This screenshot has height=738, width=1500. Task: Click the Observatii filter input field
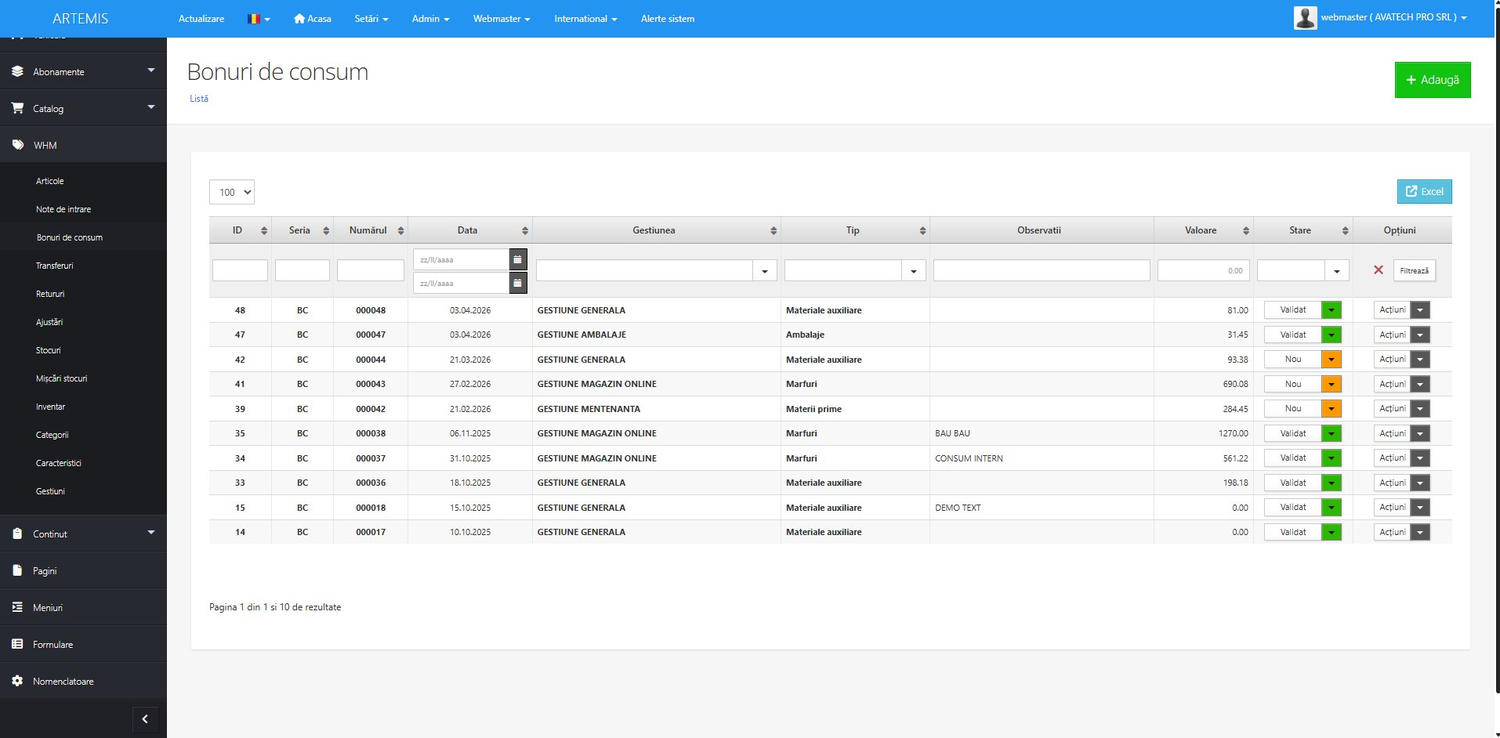click(x=1041, y=270)
